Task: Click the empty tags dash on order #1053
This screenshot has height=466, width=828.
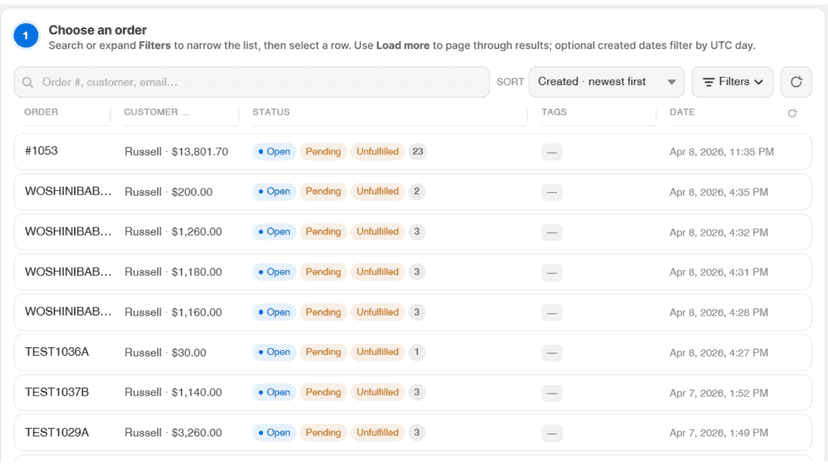Action: (552, 152)
